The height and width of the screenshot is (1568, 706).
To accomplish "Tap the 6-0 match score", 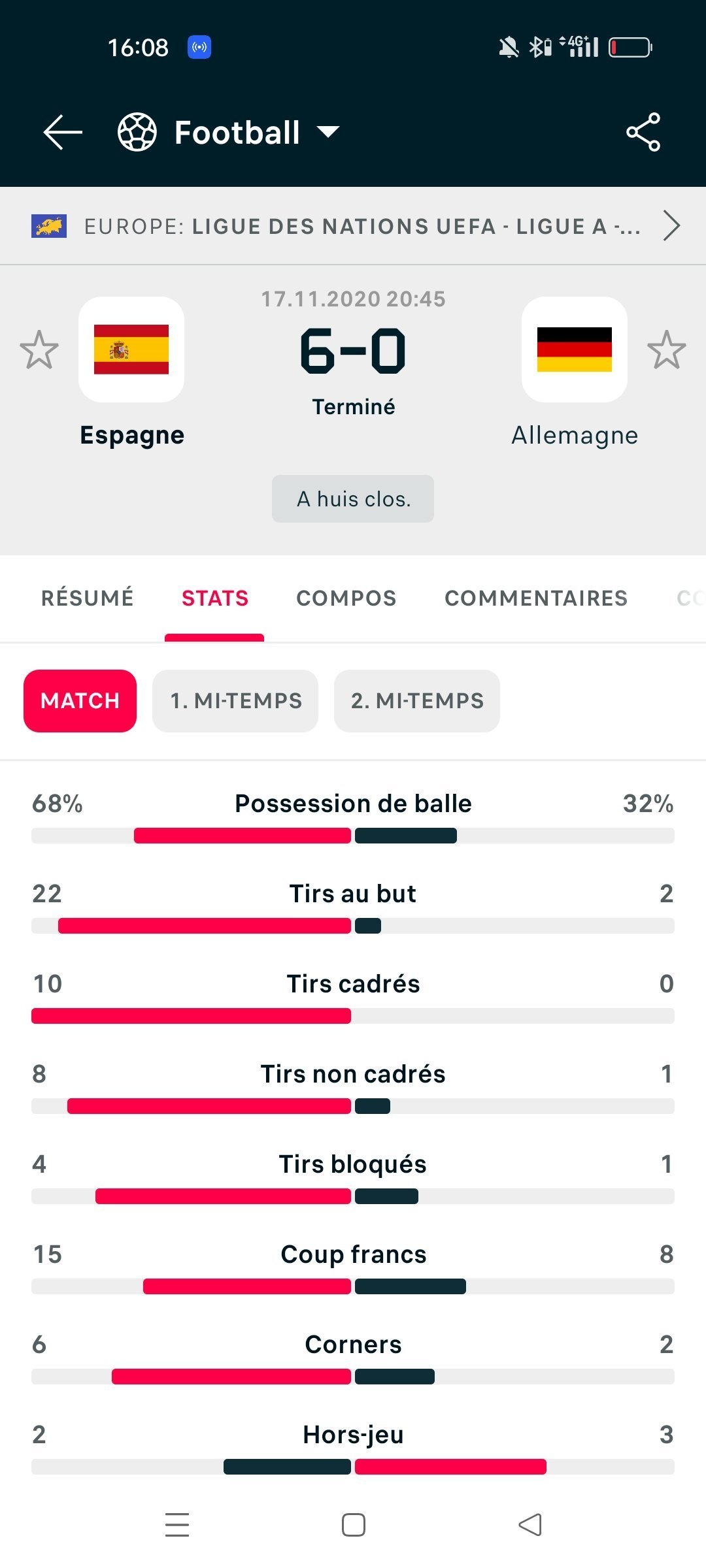I will [353, 351].
